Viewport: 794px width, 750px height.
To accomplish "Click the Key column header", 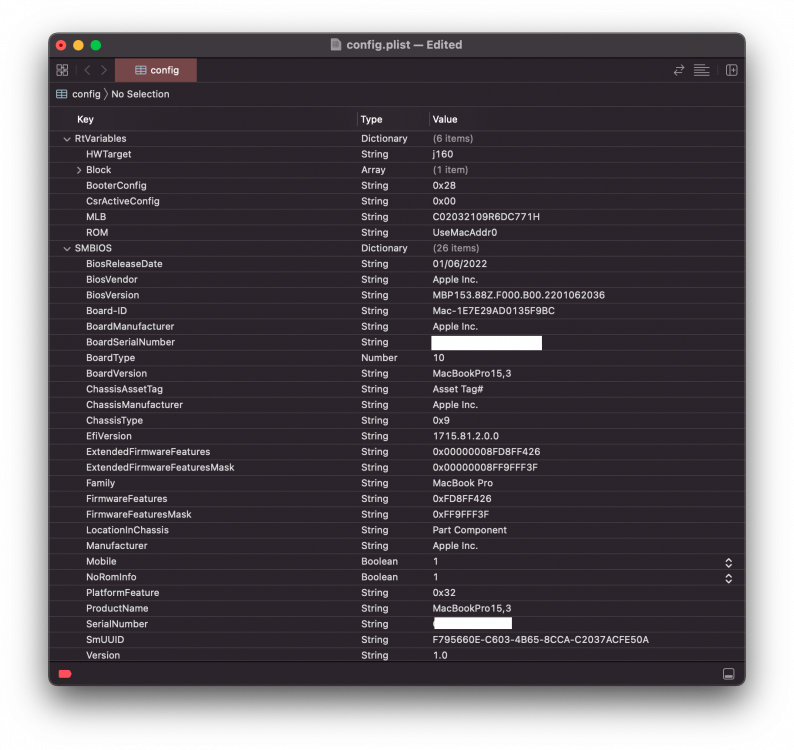I will tap(85, 120).
